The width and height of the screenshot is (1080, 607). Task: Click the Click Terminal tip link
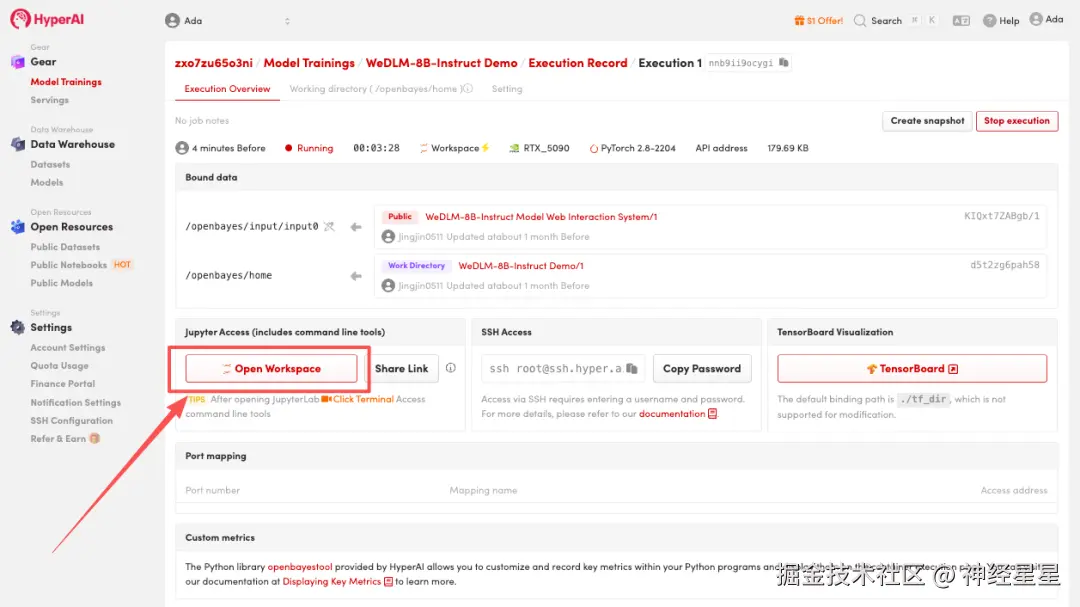click(363, 399)
